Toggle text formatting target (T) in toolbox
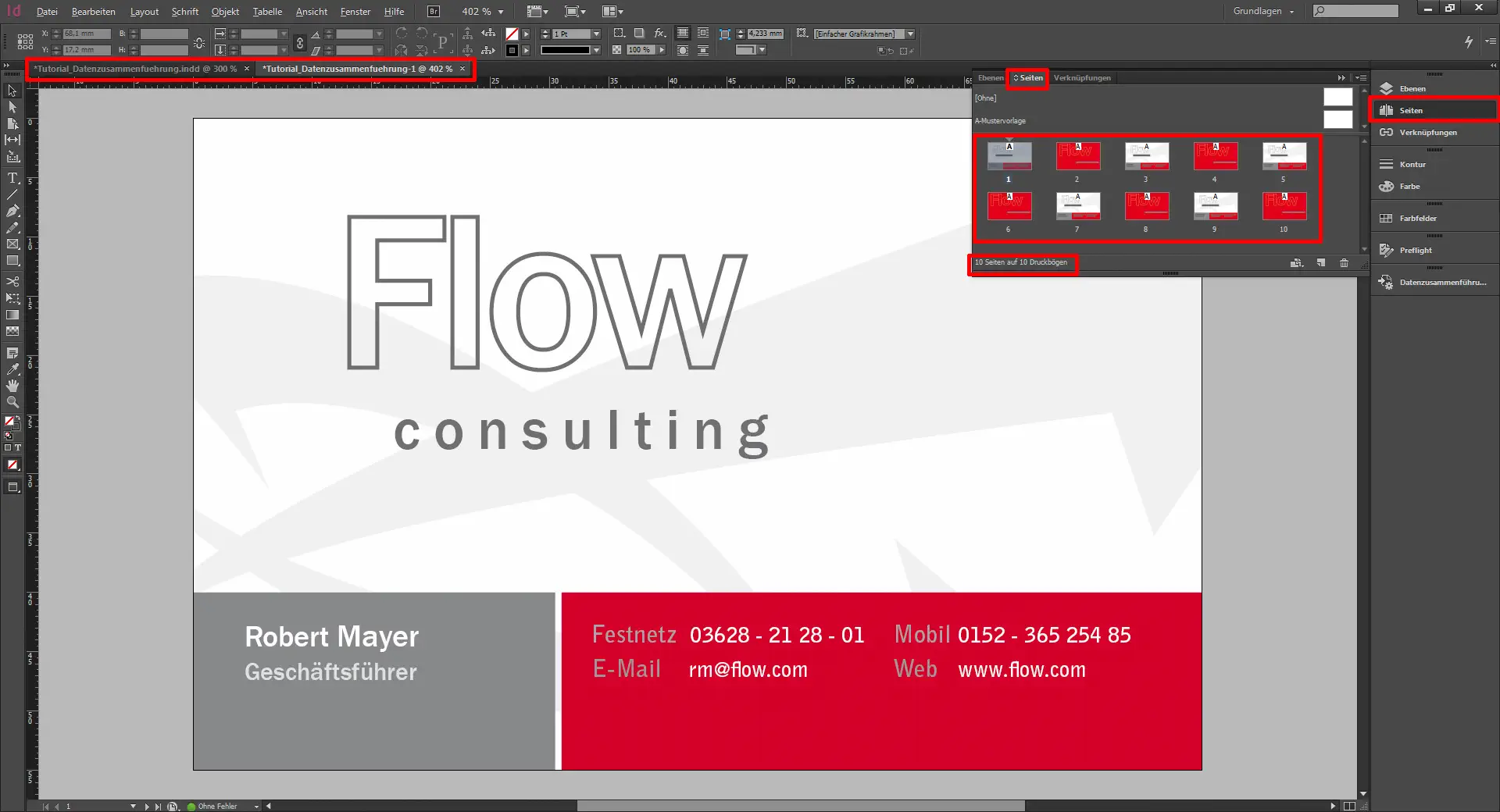Screen dimensions: 1500x812 pos(18,448)
